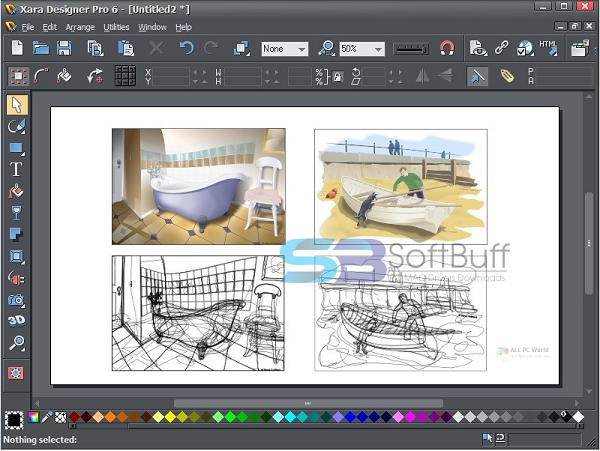Viewport: 600px width, 451px height.
Task: Click the Name objects tag icon
Action: tap(507, 76)
